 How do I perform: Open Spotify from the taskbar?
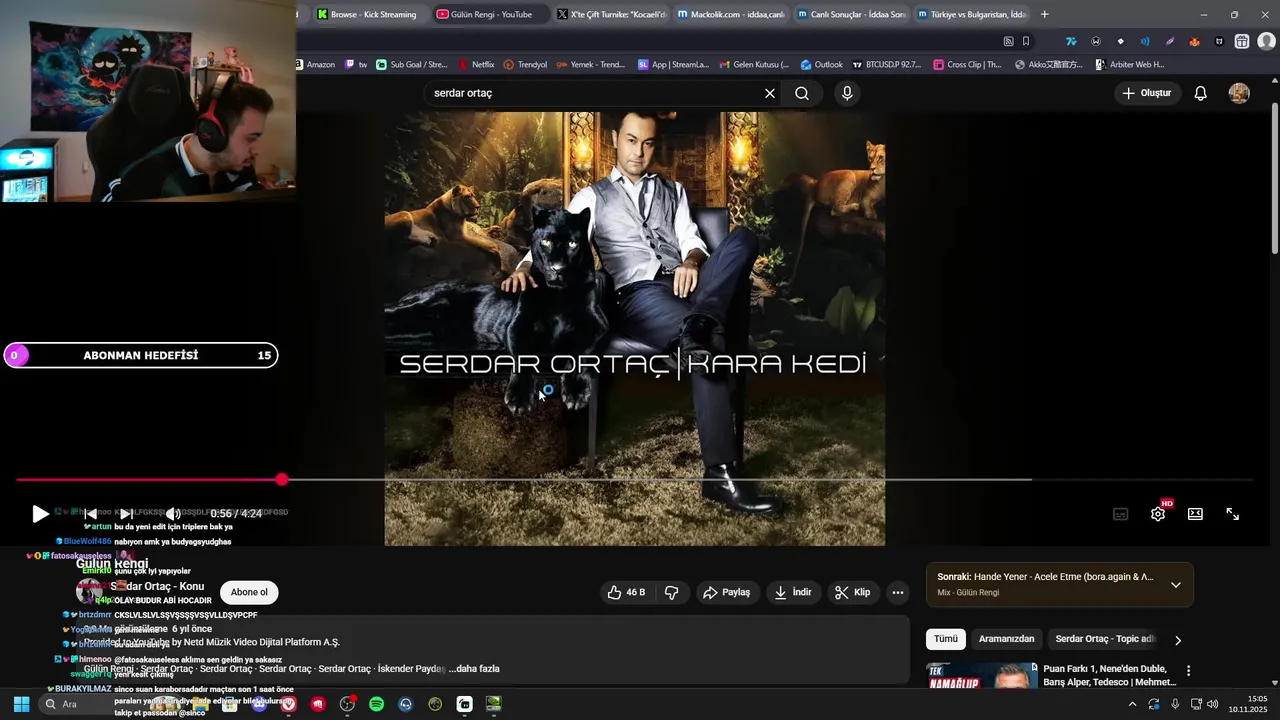coord(376,704)
